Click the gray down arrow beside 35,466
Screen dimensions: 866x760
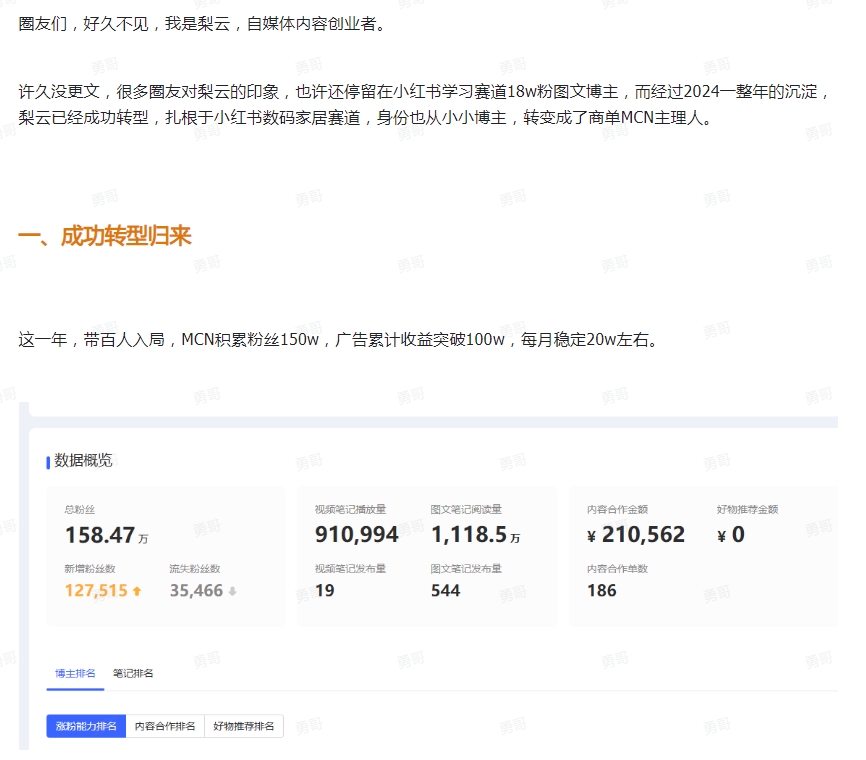(232, 591)
